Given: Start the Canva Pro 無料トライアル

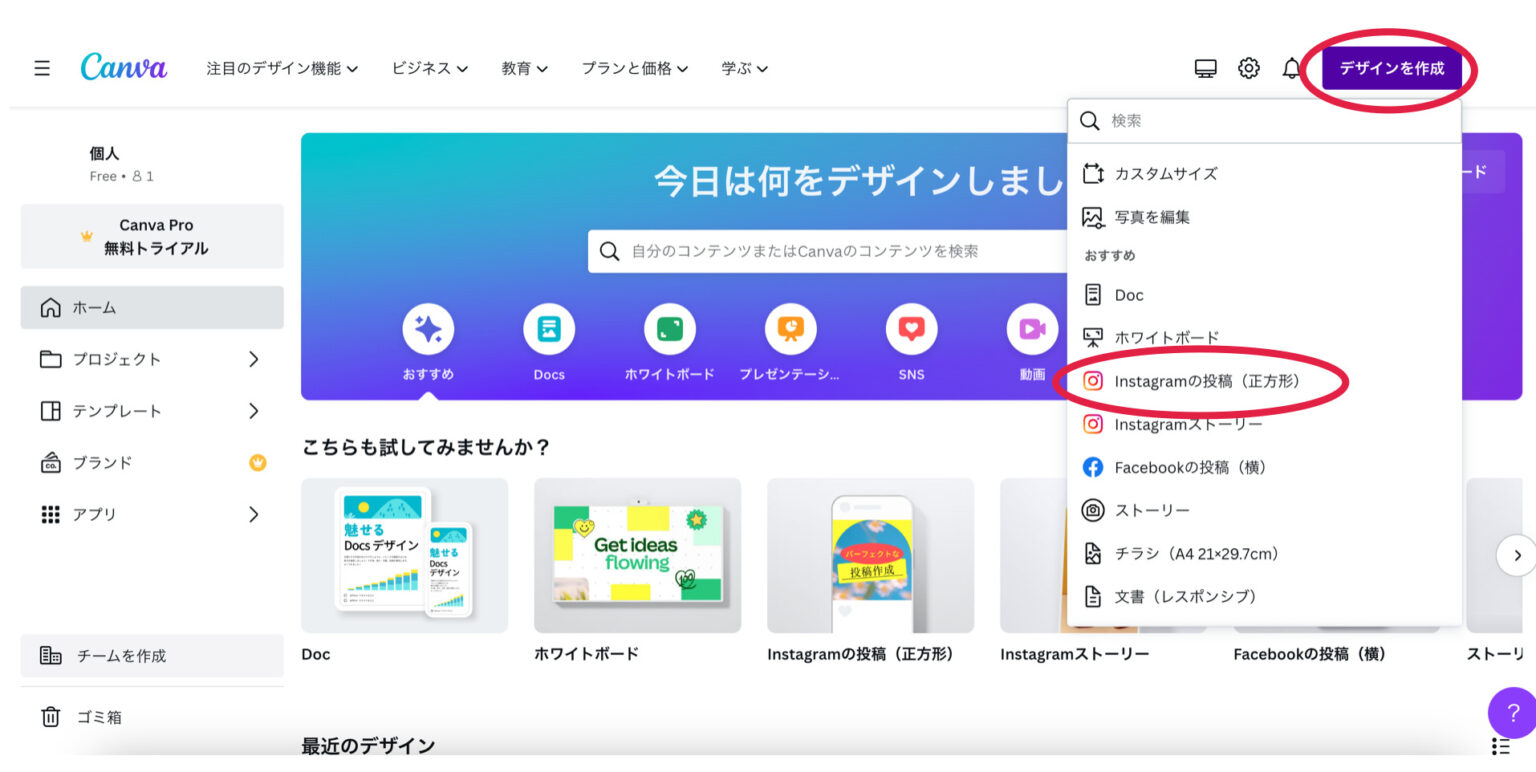Looking at the screenshot, I should coord(151,236).
